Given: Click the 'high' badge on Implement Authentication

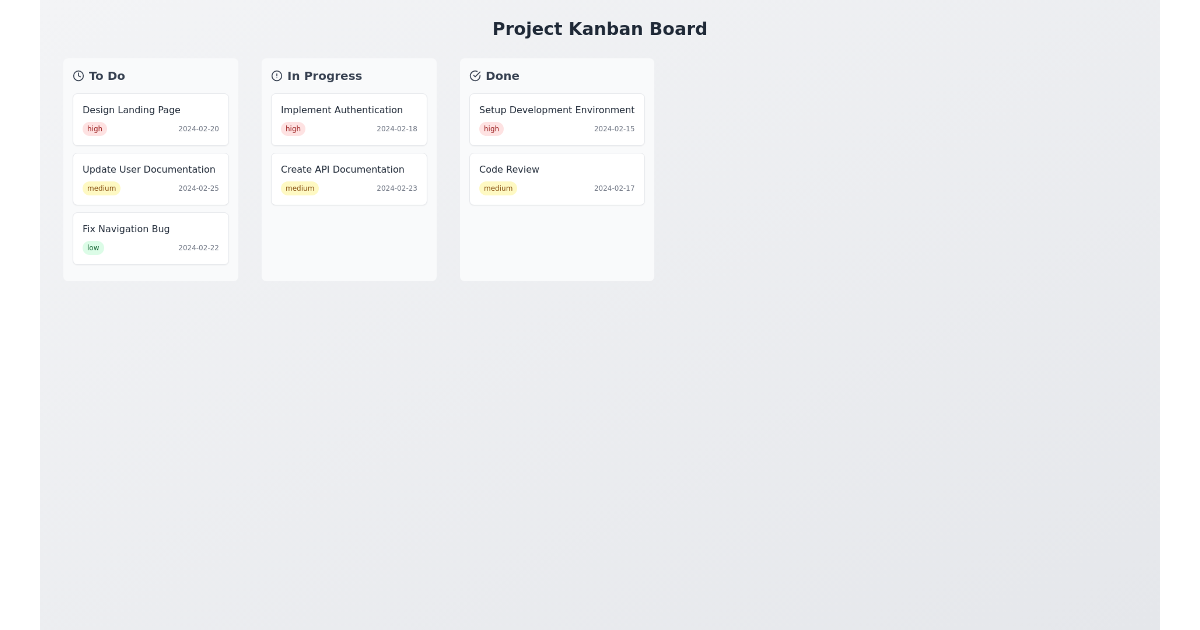Looking at the screenshot, I should [292, 128].
